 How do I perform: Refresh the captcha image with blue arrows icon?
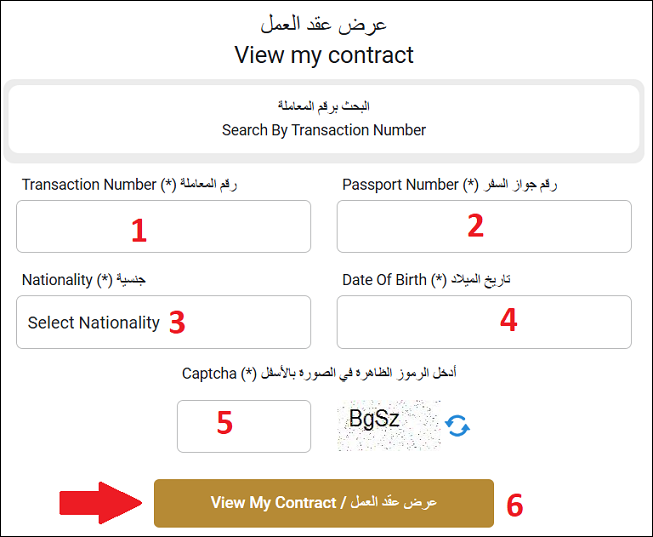(x=457, y=426)
